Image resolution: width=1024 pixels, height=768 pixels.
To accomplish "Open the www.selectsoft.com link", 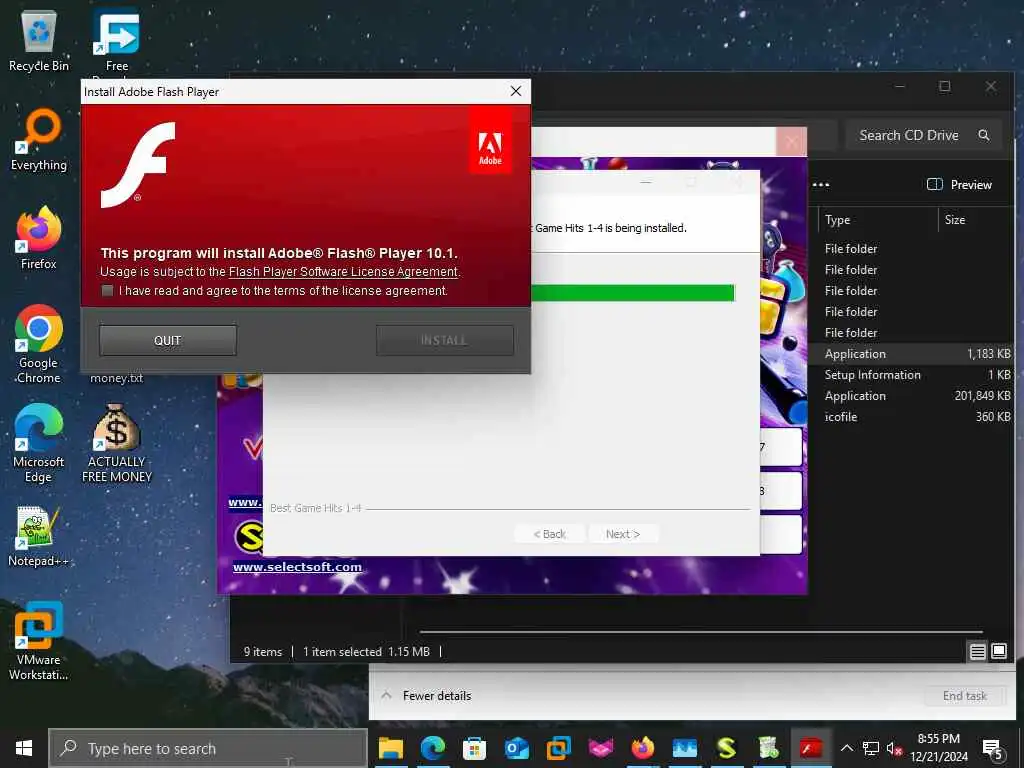I will click(297, 567).
